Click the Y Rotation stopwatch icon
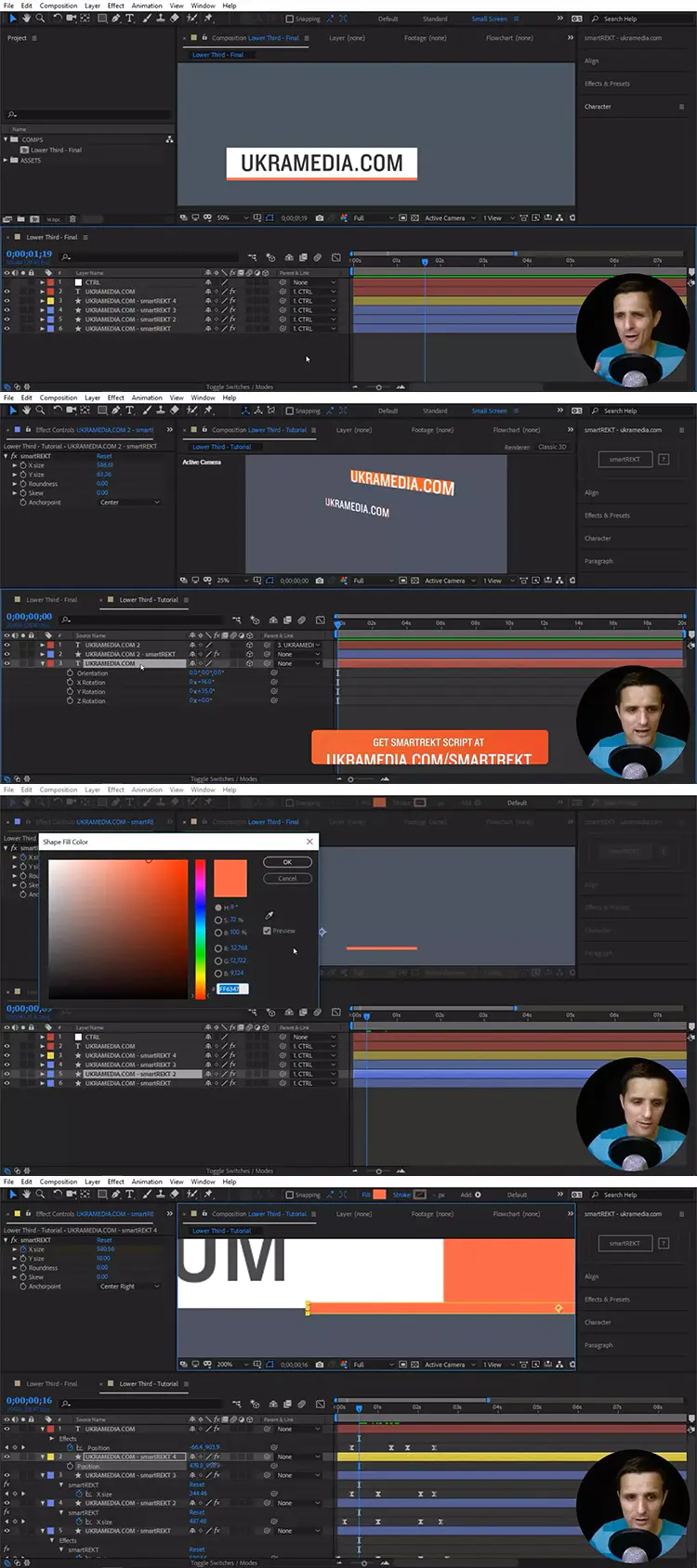Viewport: 697px width, 1568px height. tap(70, 691)
